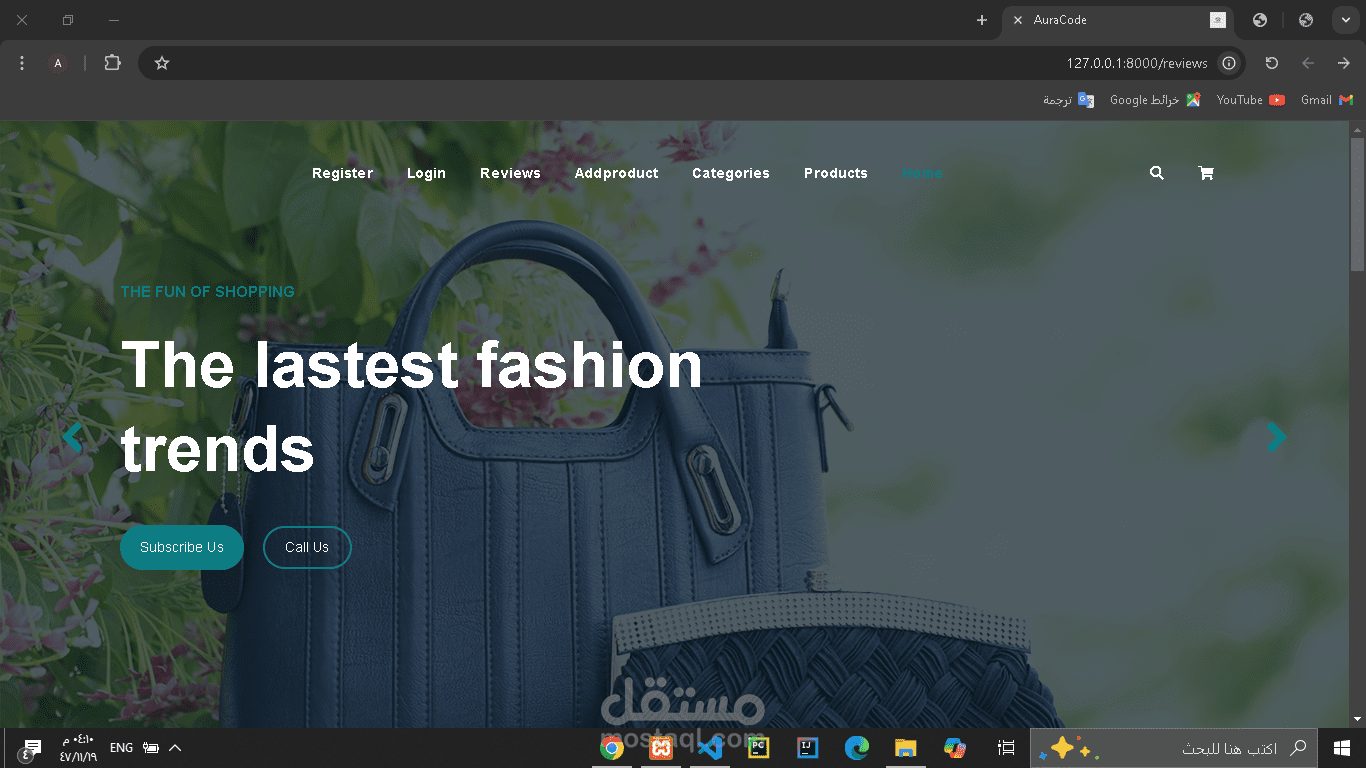This screenshot has height=768, width=1366.
Task: Go to the Reviews page
Action: 510,173
